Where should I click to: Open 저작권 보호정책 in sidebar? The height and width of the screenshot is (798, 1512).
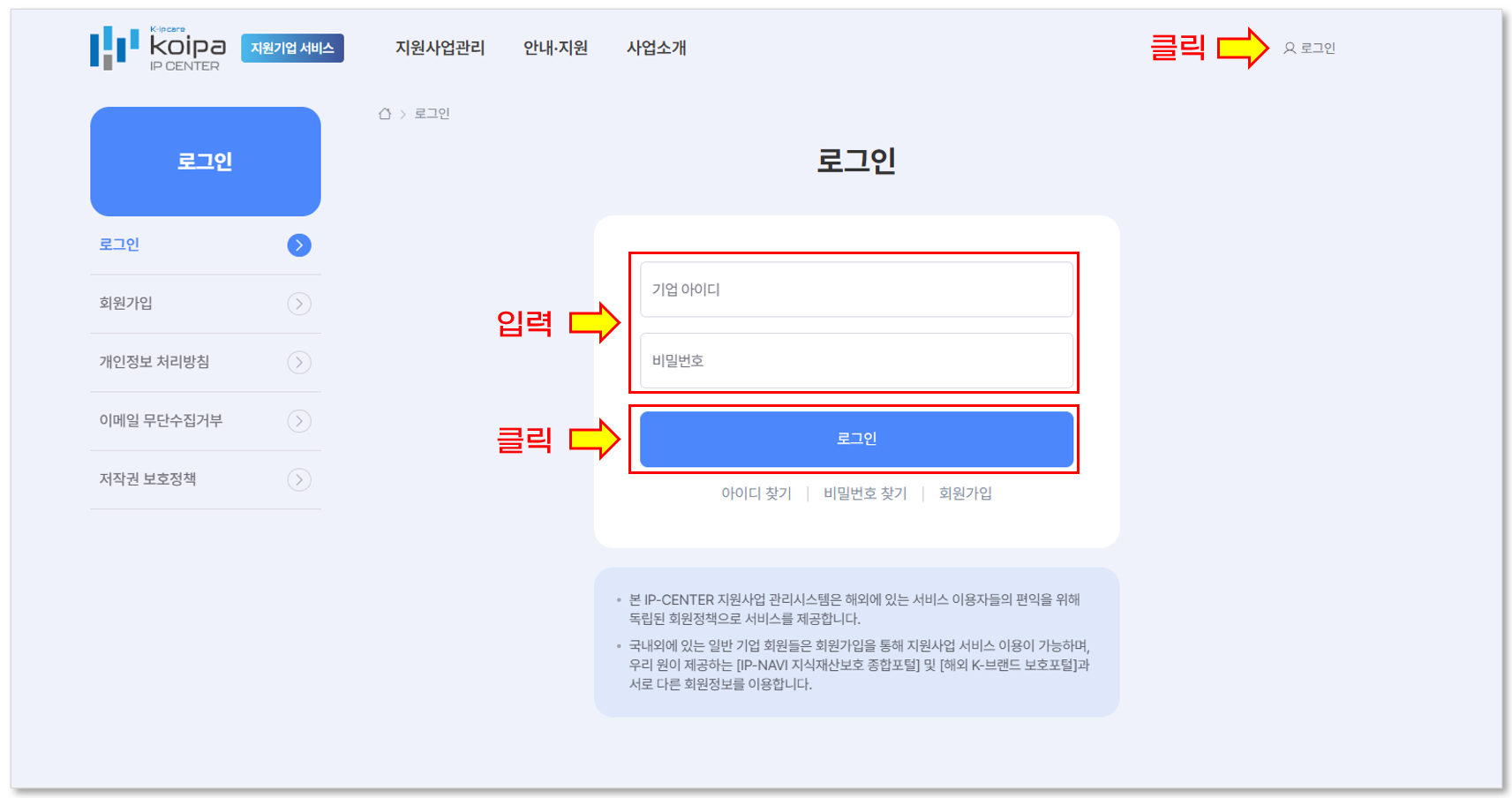[x=205, y=480]
